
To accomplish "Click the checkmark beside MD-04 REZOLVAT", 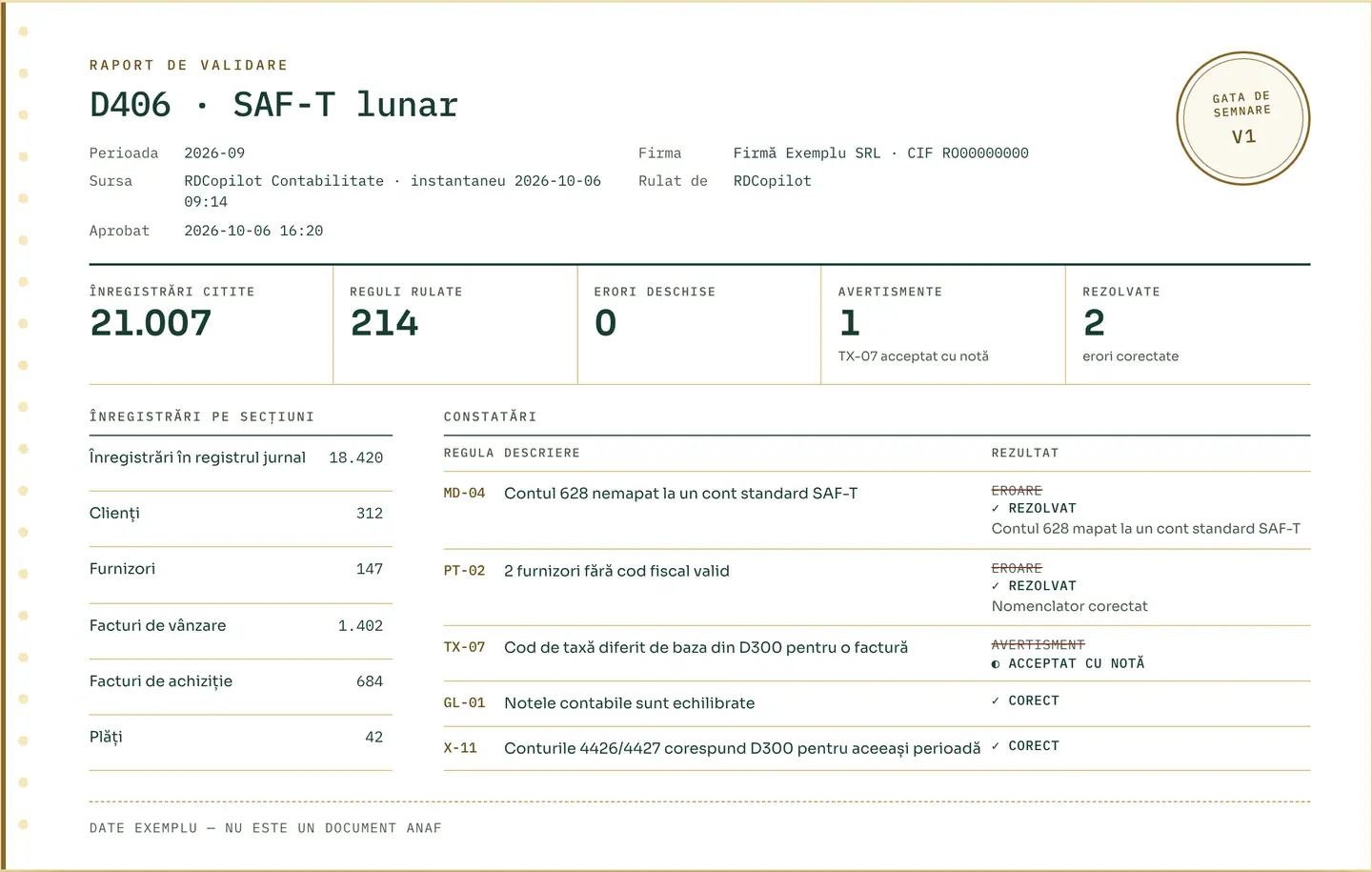I will (996, 509).
